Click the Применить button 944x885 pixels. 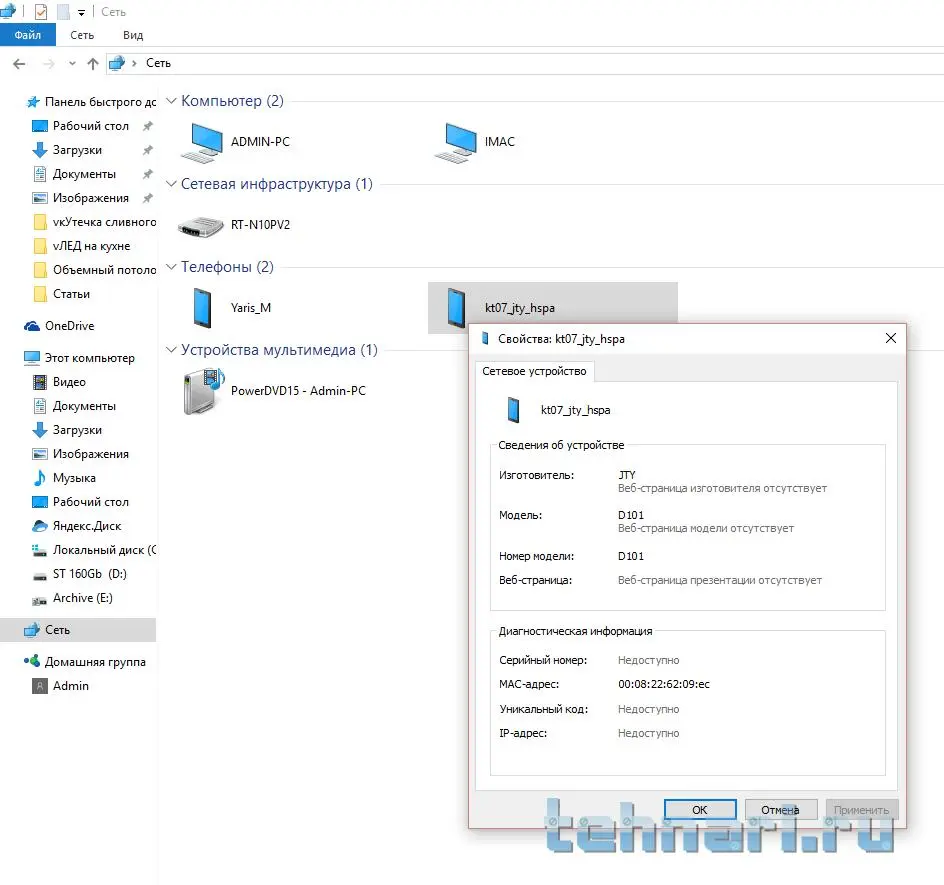[862, 810]
